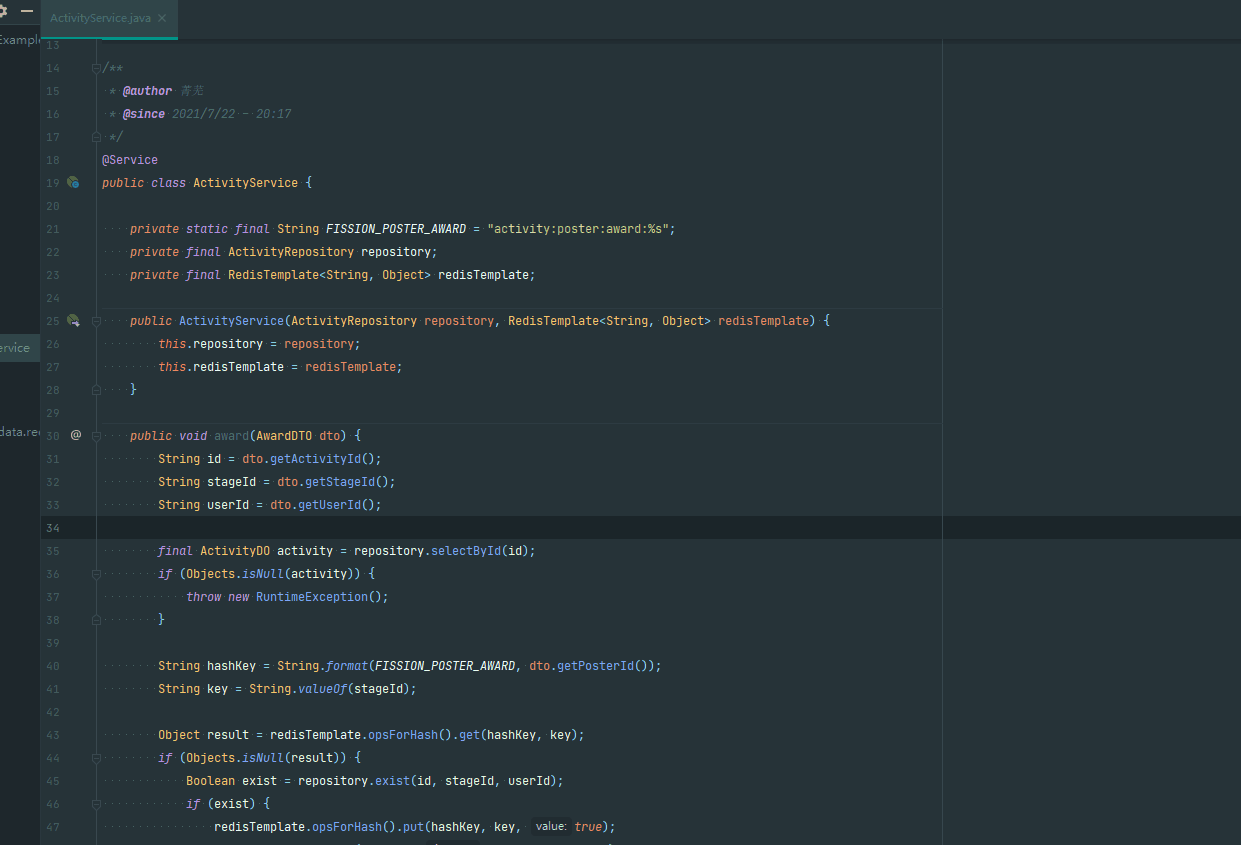Click line number 40 in the gutter
Image resolution: width=1241 pixels, height=845 pixels.
[x=53, y=666]
